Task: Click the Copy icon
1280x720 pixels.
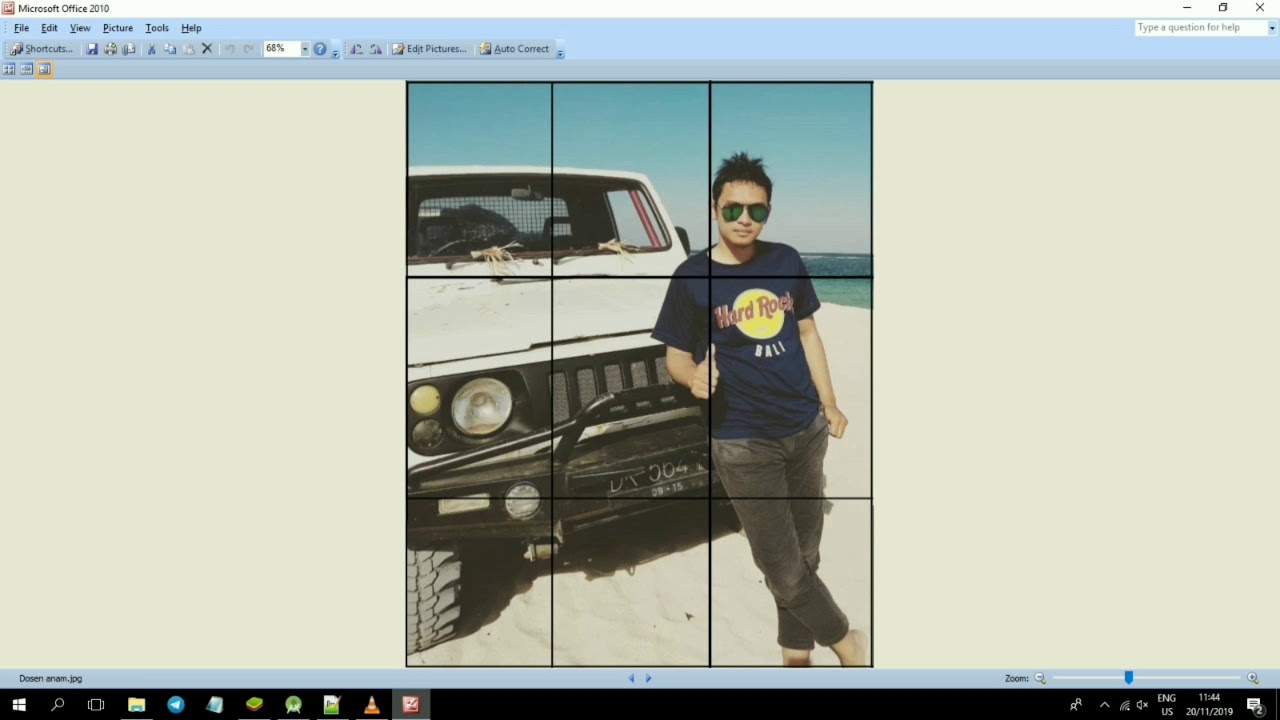Action: coord(170,49)
